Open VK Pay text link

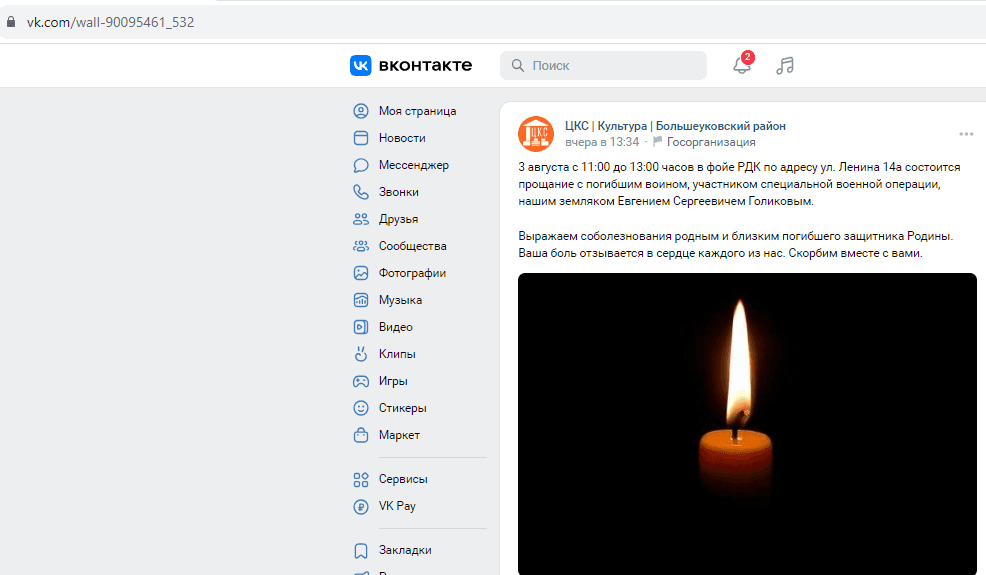pos(397,506)
